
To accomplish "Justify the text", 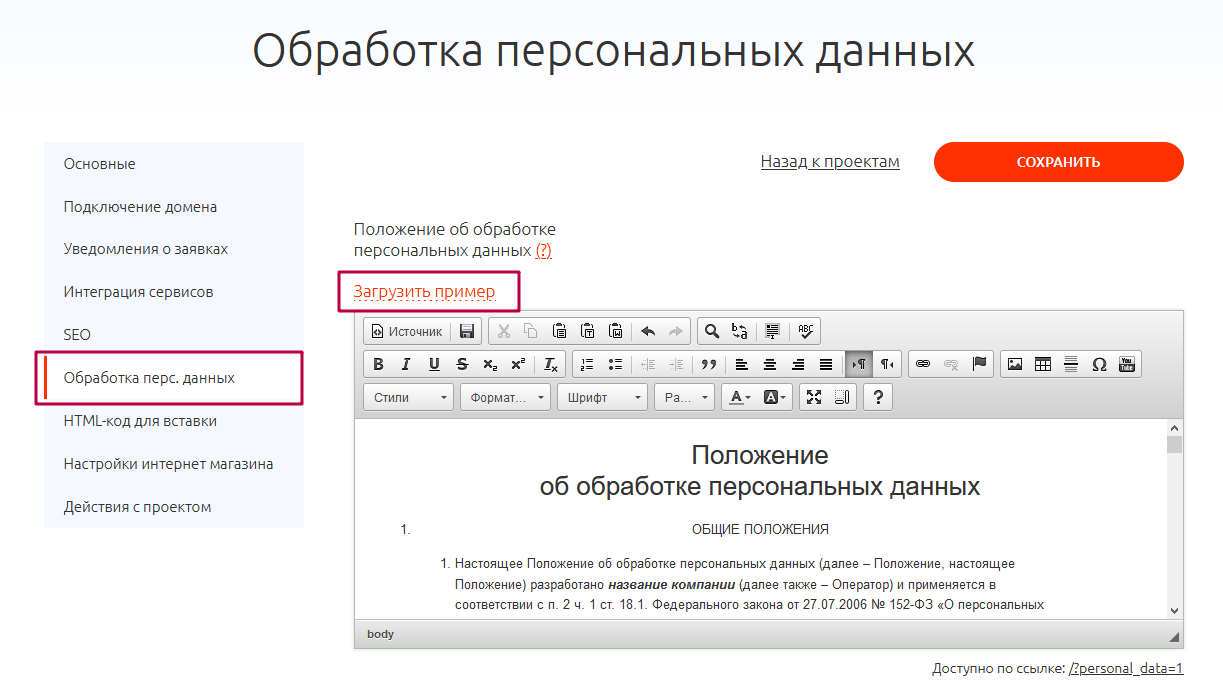I will pos(825,364).
